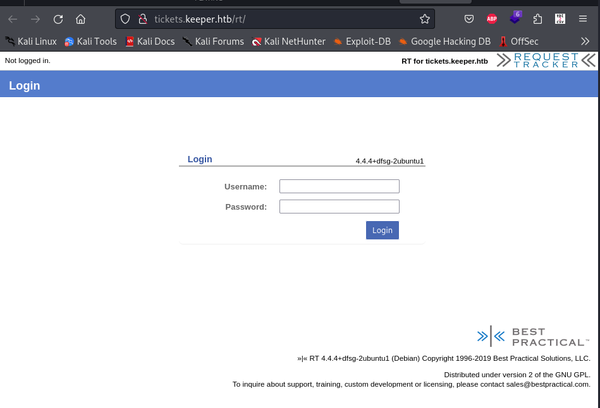
Task: Focus the Username input field
Action: [x=339, y=186]
